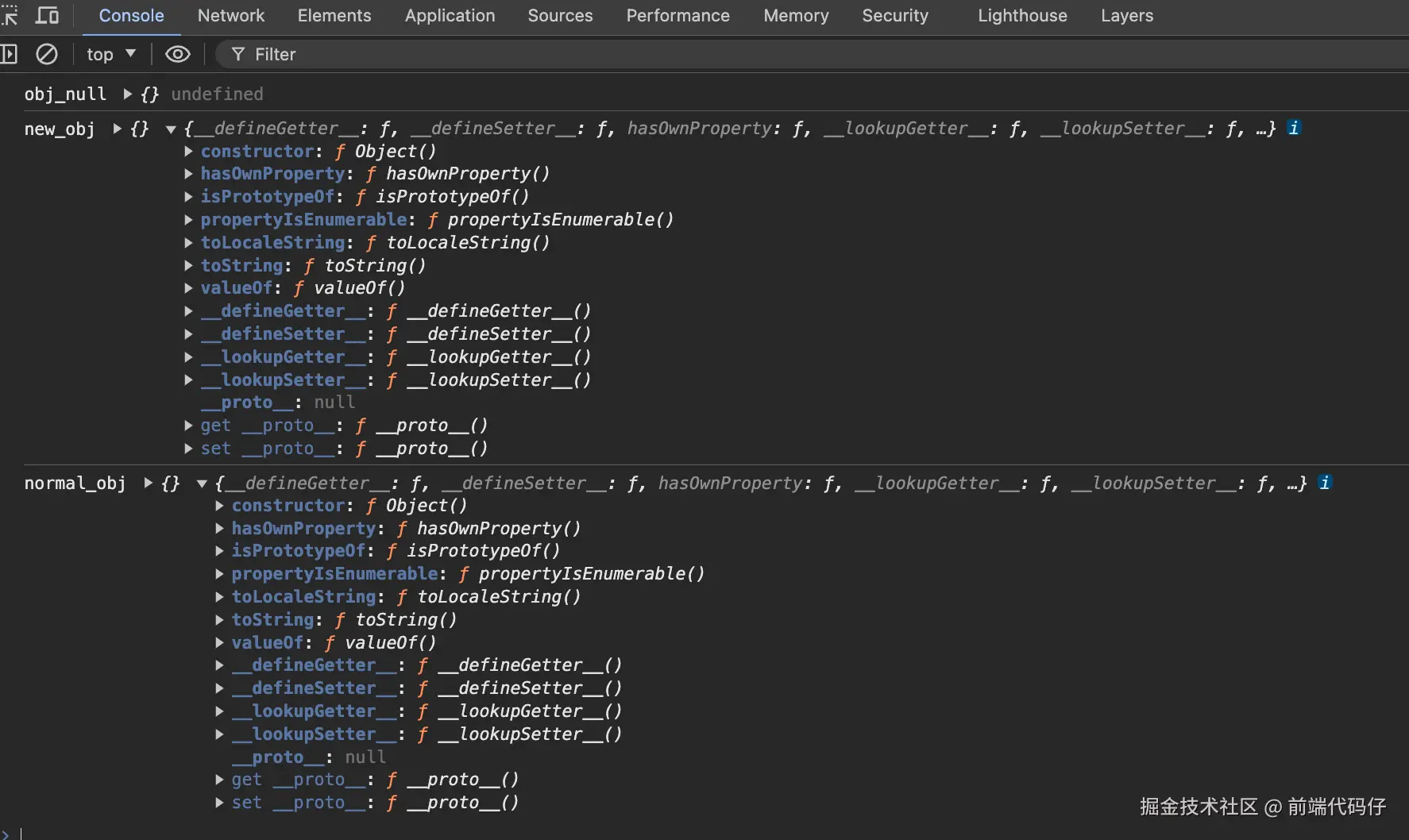Switch to the Memory tab
Viewport: 1409px width, 840px height.
pos(796,15)
